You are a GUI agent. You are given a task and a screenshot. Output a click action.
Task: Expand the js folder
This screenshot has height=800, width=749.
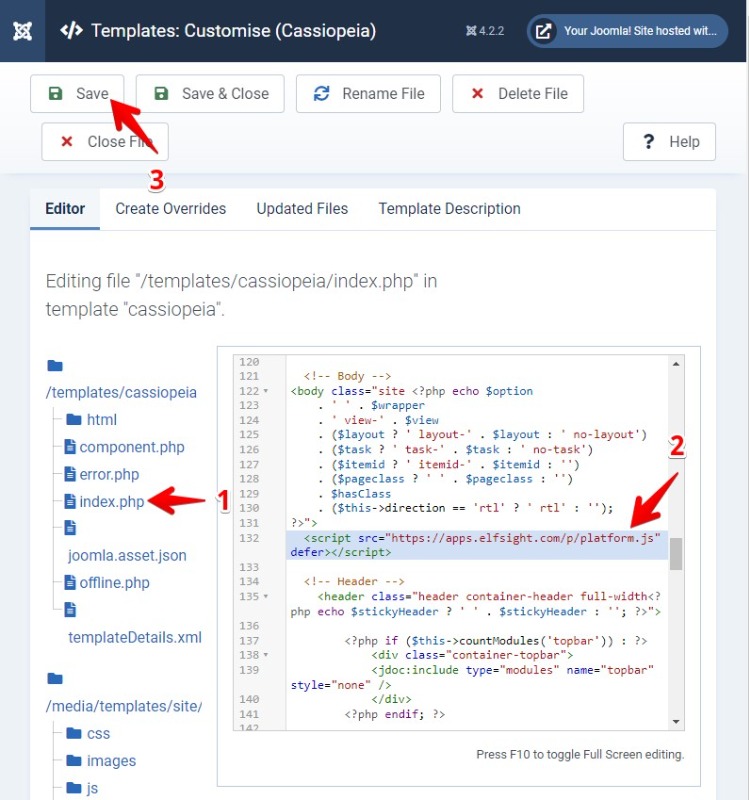[x=92, y=788]
